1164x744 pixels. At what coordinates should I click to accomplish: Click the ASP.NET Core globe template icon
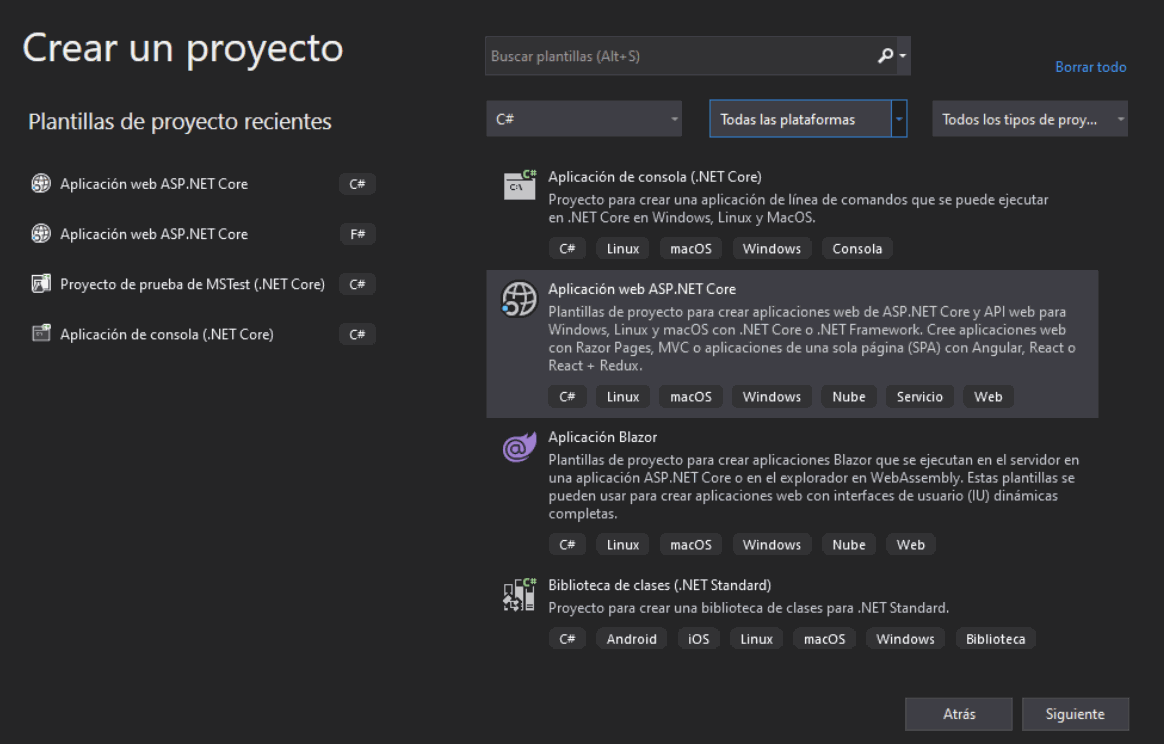519,298
